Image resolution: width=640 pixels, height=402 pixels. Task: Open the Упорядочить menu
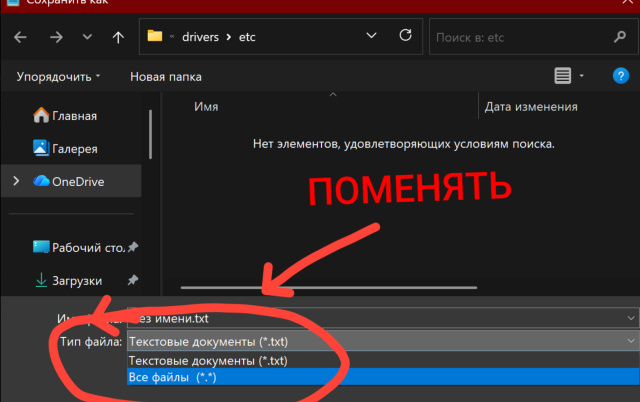[x=58, y=77]
